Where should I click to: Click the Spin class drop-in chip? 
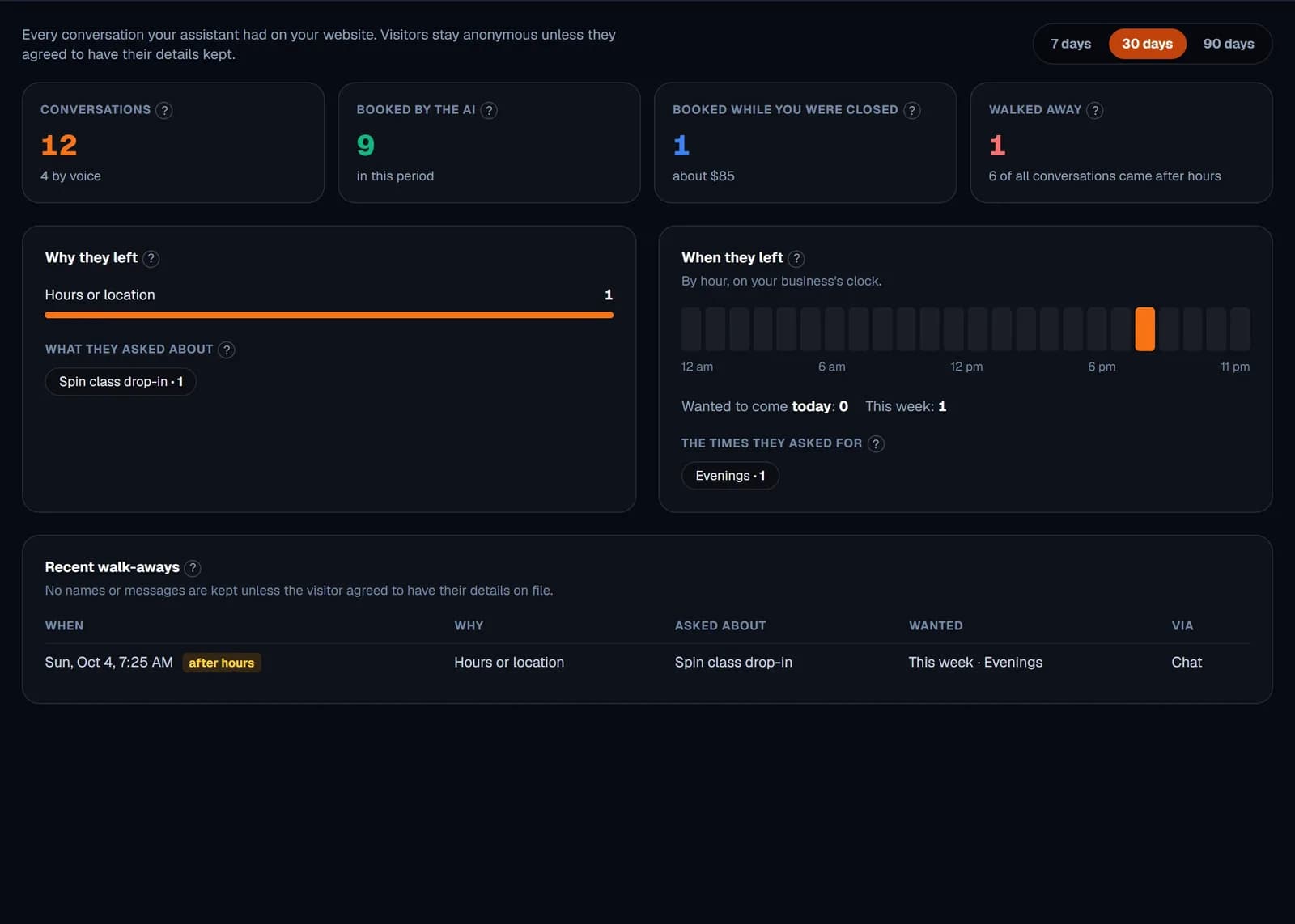click(121, 382)
